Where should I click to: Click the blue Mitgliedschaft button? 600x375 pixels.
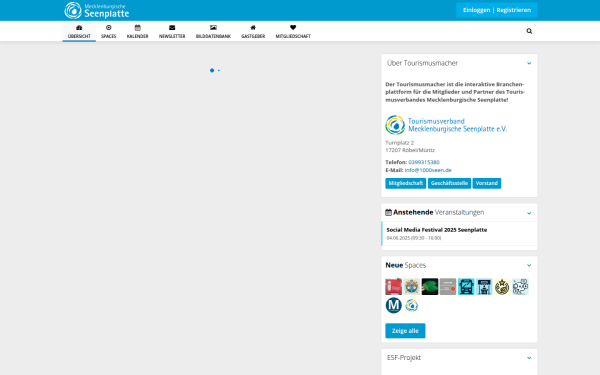[406, 183]
